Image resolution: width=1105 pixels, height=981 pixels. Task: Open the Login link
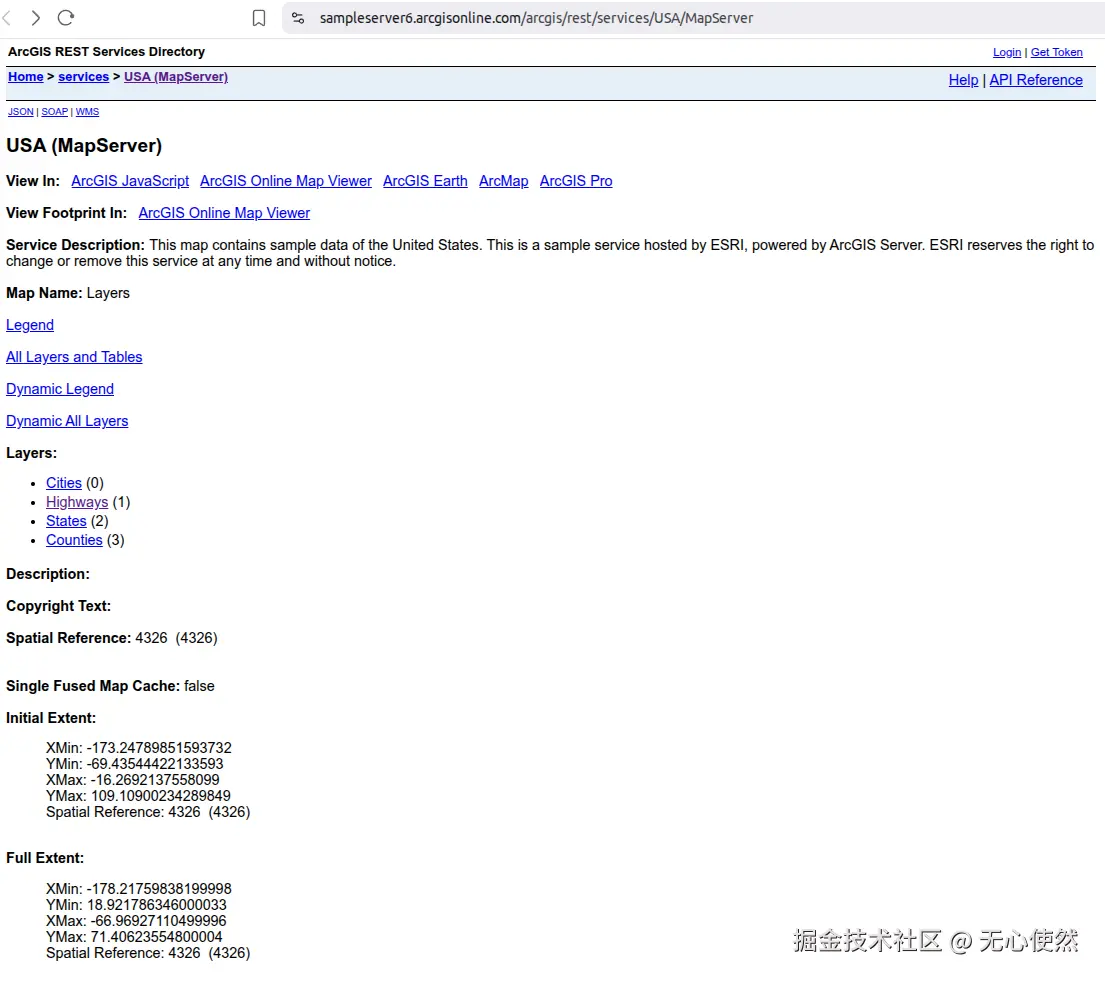[1006, 52]
